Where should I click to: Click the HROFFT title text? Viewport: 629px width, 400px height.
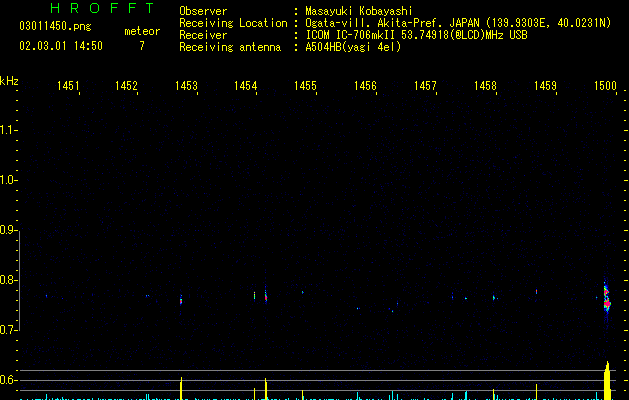(103, 8)
